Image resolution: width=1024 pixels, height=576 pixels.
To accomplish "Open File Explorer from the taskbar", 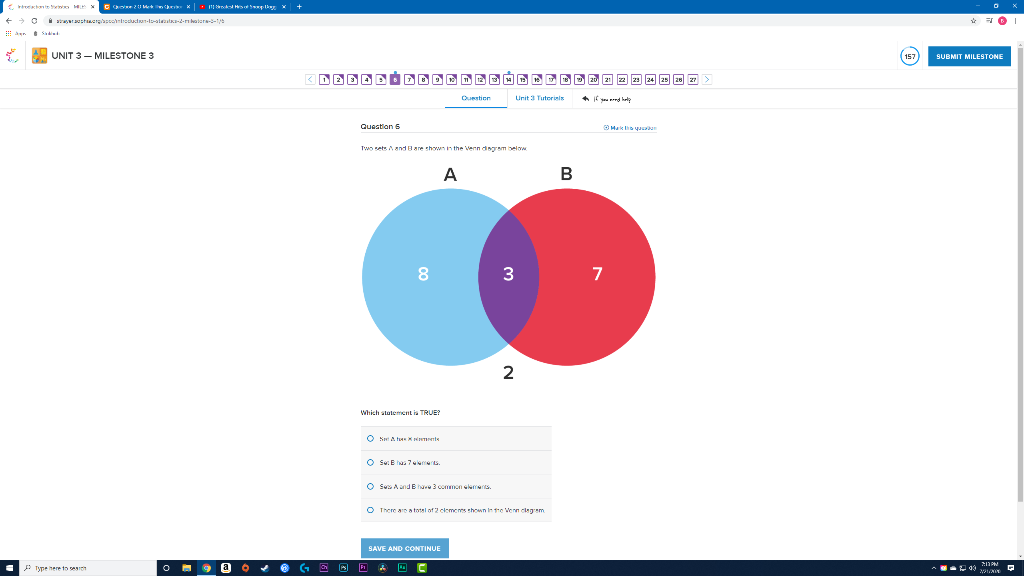I will [x=187, y=568].
